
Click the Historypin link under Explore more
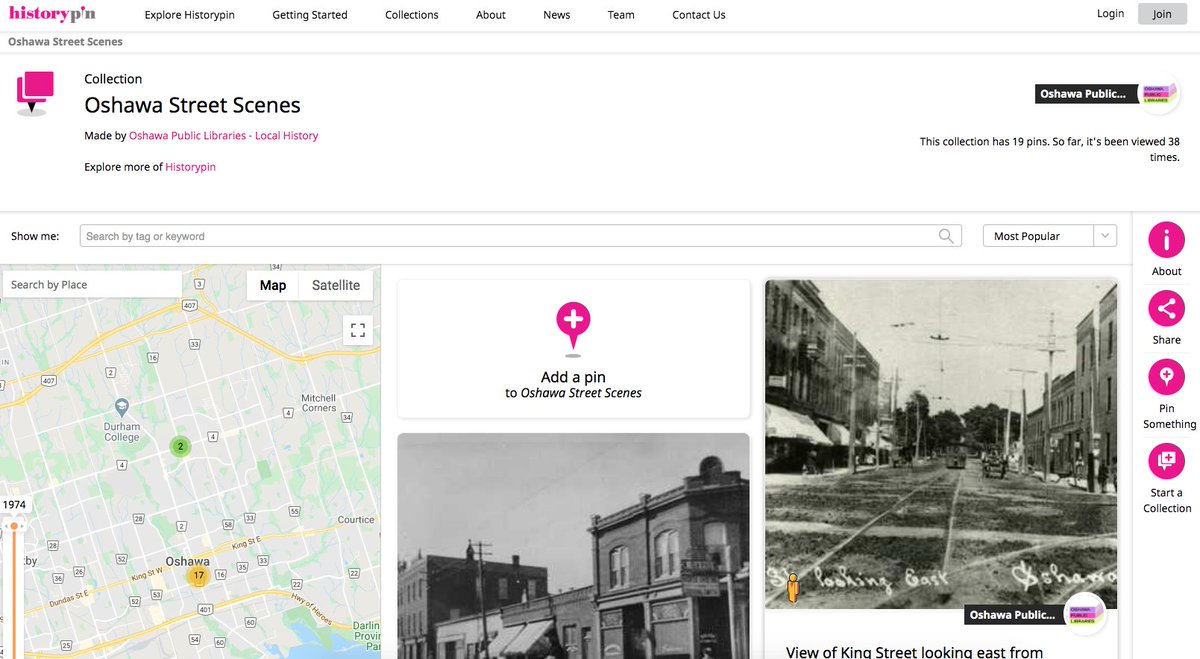click(191, 167)
